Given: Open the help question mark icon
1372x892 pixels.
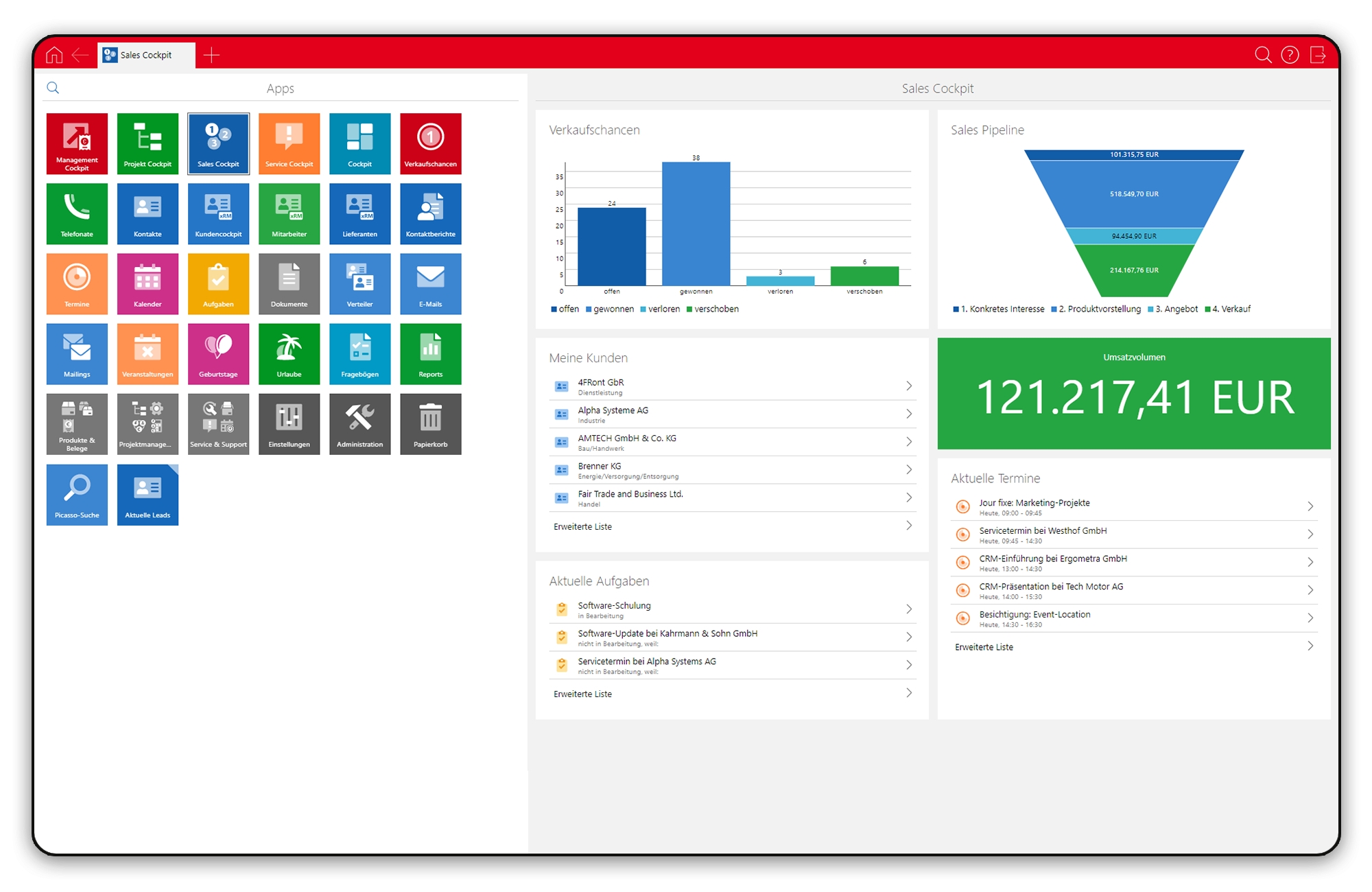Looking at the screenshot, I should coord(1290,55).
